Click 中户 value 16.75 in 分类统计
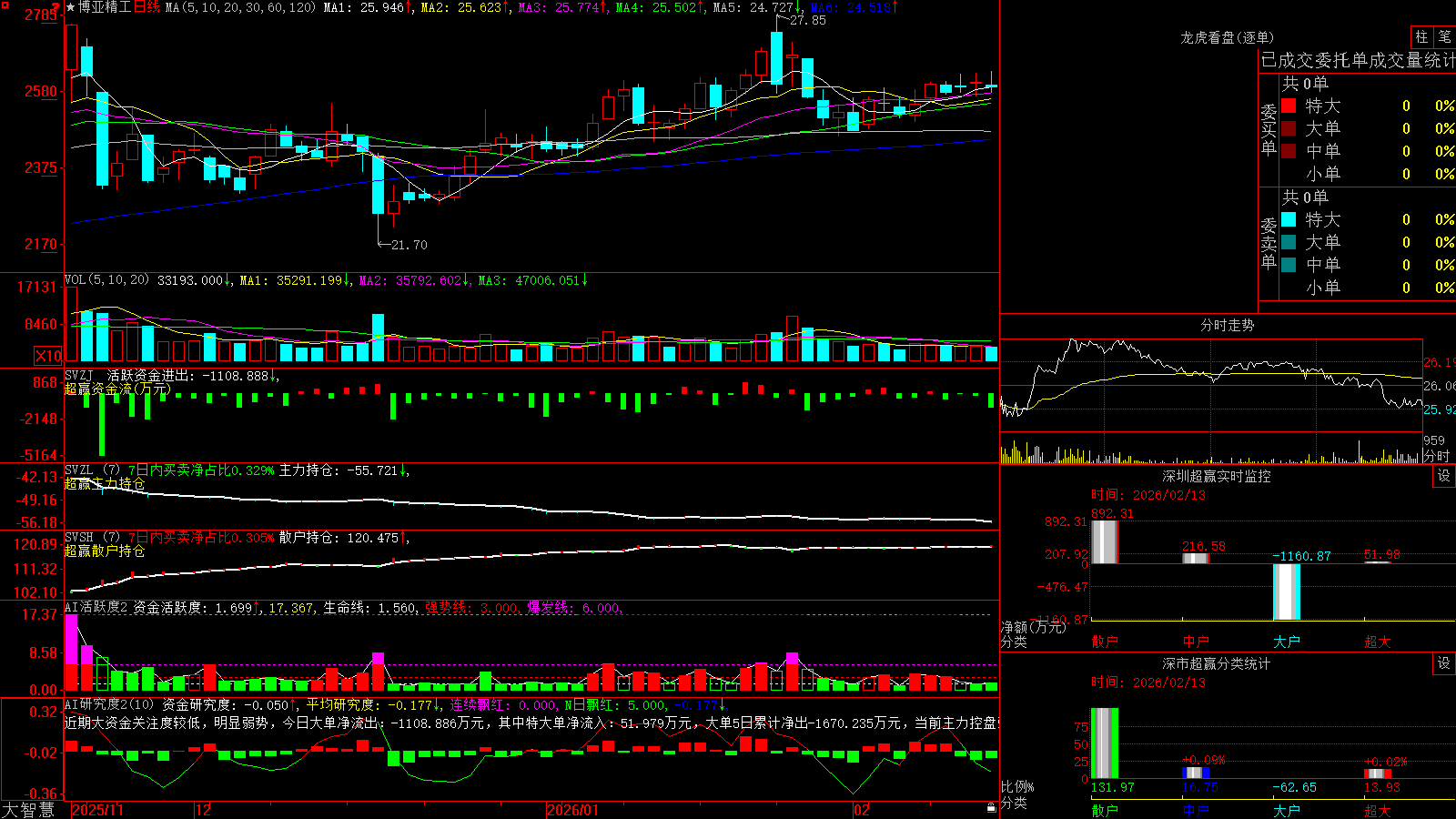The image size is (1456, 819). (x=1200, y=787)
